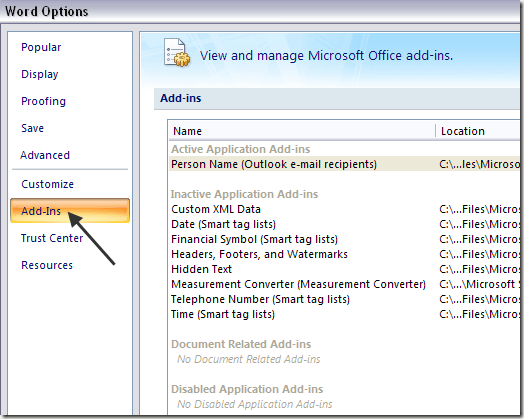Click the Active Application Add-ins group heading
Screen dimensions: 524x419
tap(241, 149)
